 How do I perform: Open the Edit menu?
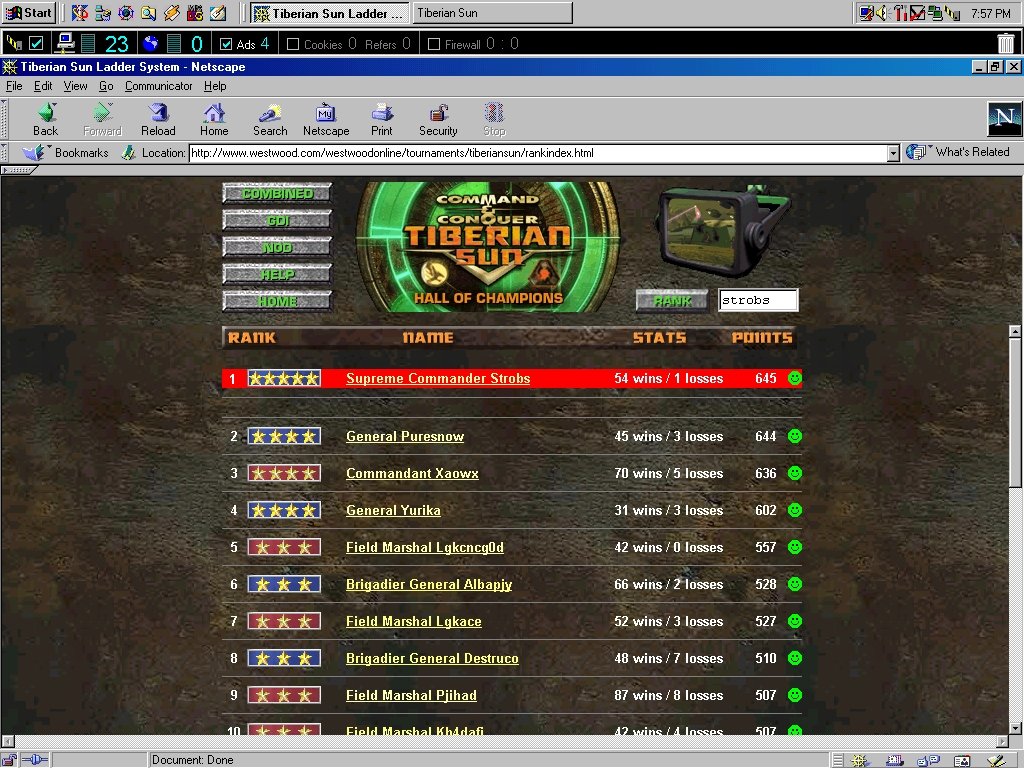click(43, 86)
